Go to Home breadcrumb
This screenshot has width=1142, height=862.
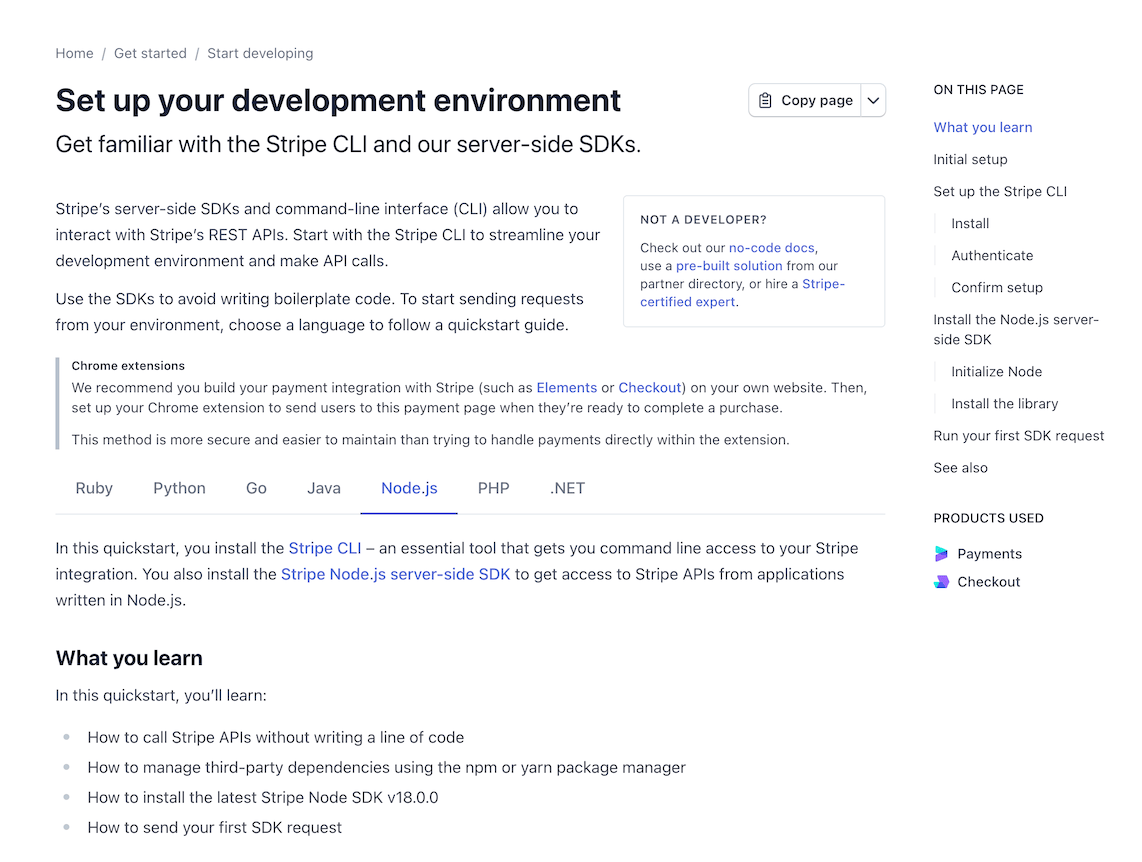[74, 53]
